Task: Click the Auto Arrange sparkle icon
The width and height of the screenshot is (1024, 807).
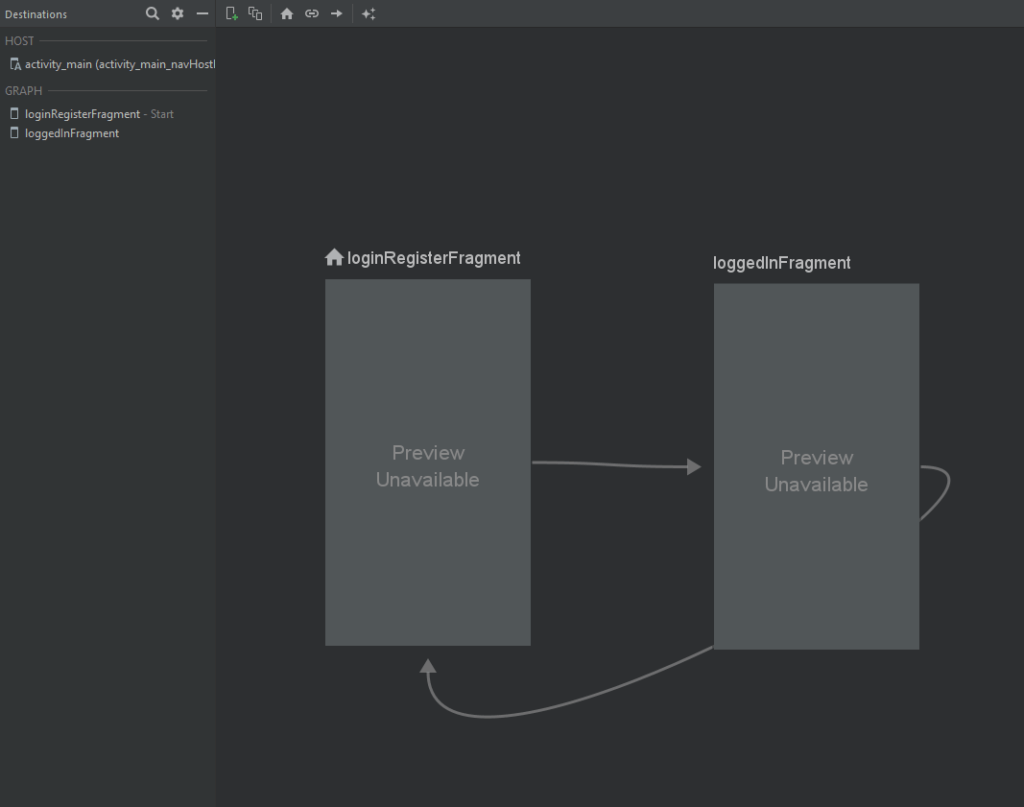Action: [x=368, y=14]
